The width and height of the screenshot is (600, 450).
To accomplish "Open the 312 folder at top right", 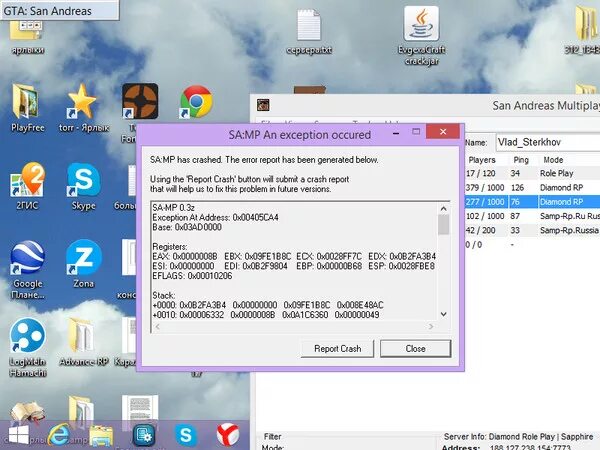I will tap(585, 32).
